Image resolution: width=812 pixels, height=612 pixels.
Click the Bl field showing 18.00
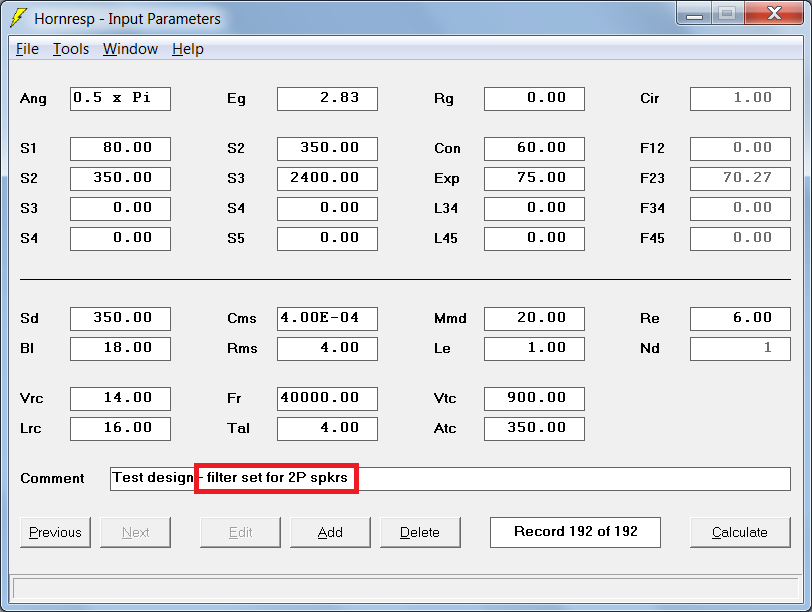(x=121, y=349)
